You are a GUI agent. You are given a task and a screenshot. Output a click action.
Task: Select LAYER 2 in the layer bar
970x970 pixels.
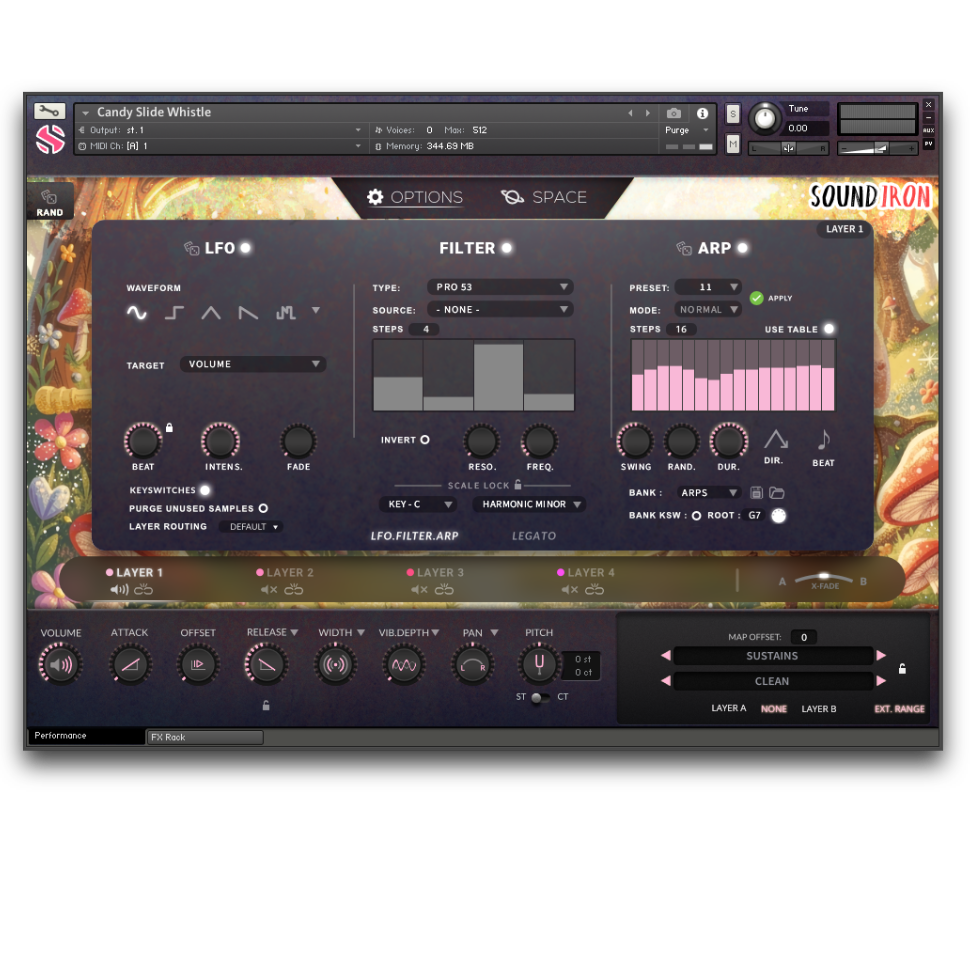tap(290, 572)
